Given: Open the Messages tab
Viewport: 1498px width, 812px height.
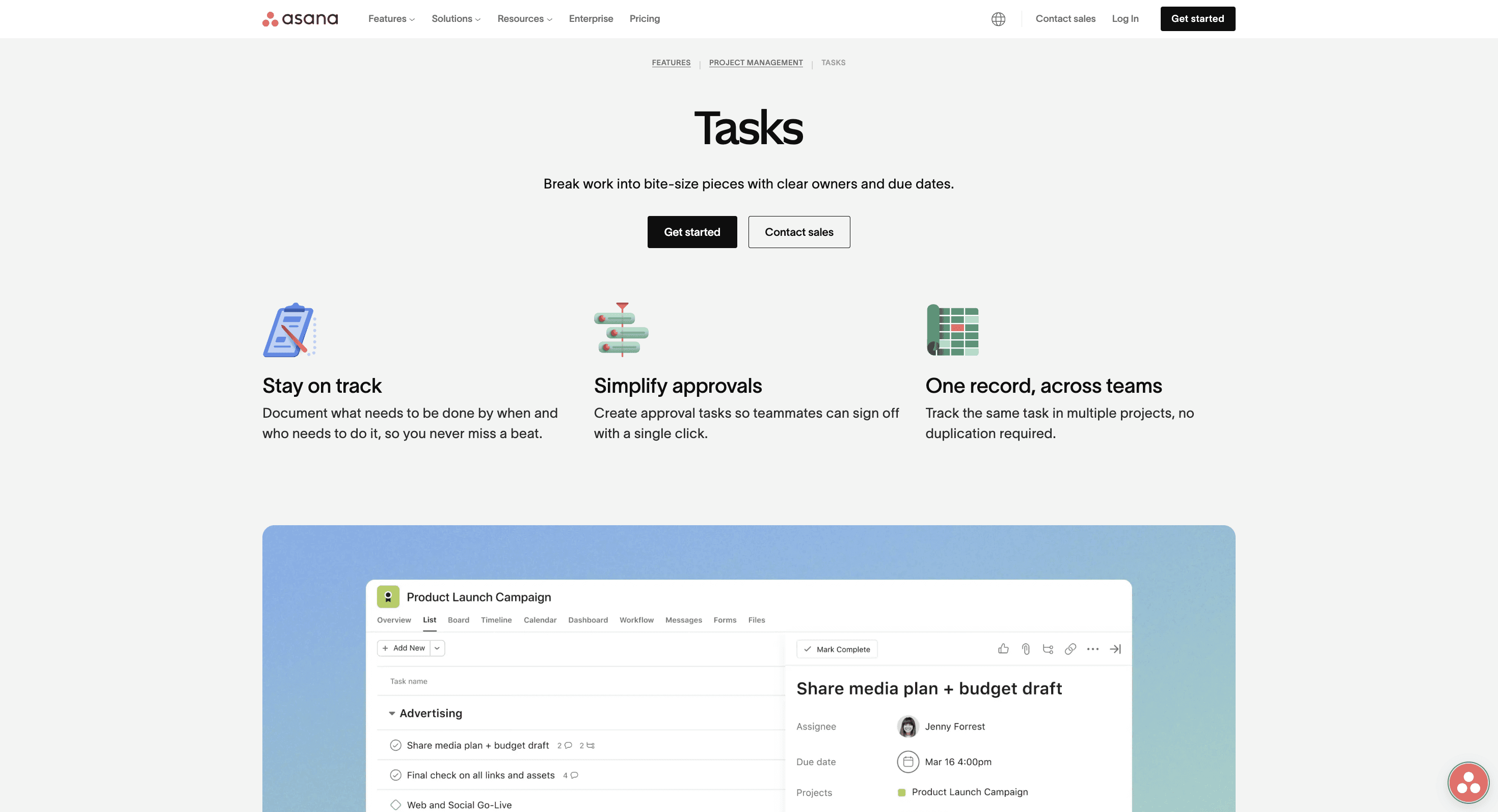Looking at the screenshot, I should 683,619.
